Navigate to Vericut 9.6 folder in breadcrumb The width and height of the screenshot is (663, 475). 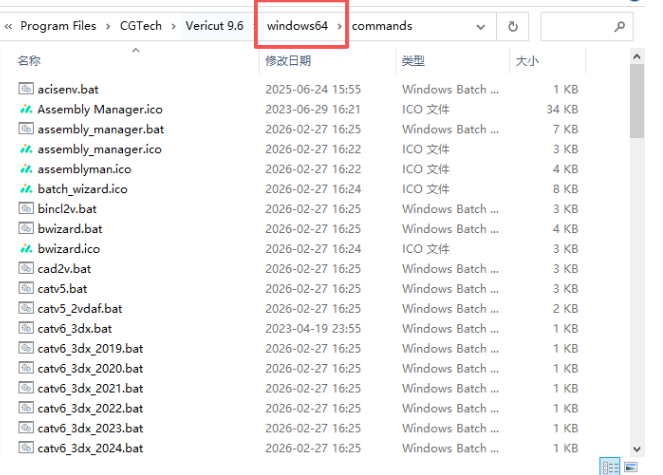click(x=214, y=26)
